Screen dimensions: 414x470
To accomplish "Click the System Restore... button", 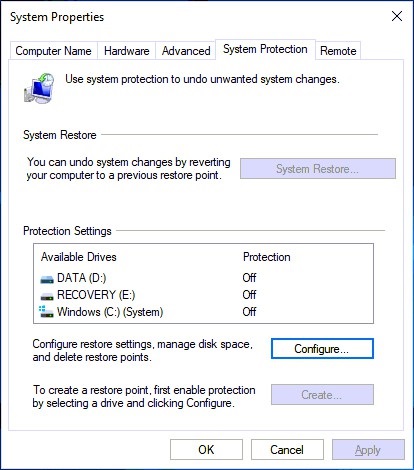I will 318,169.
